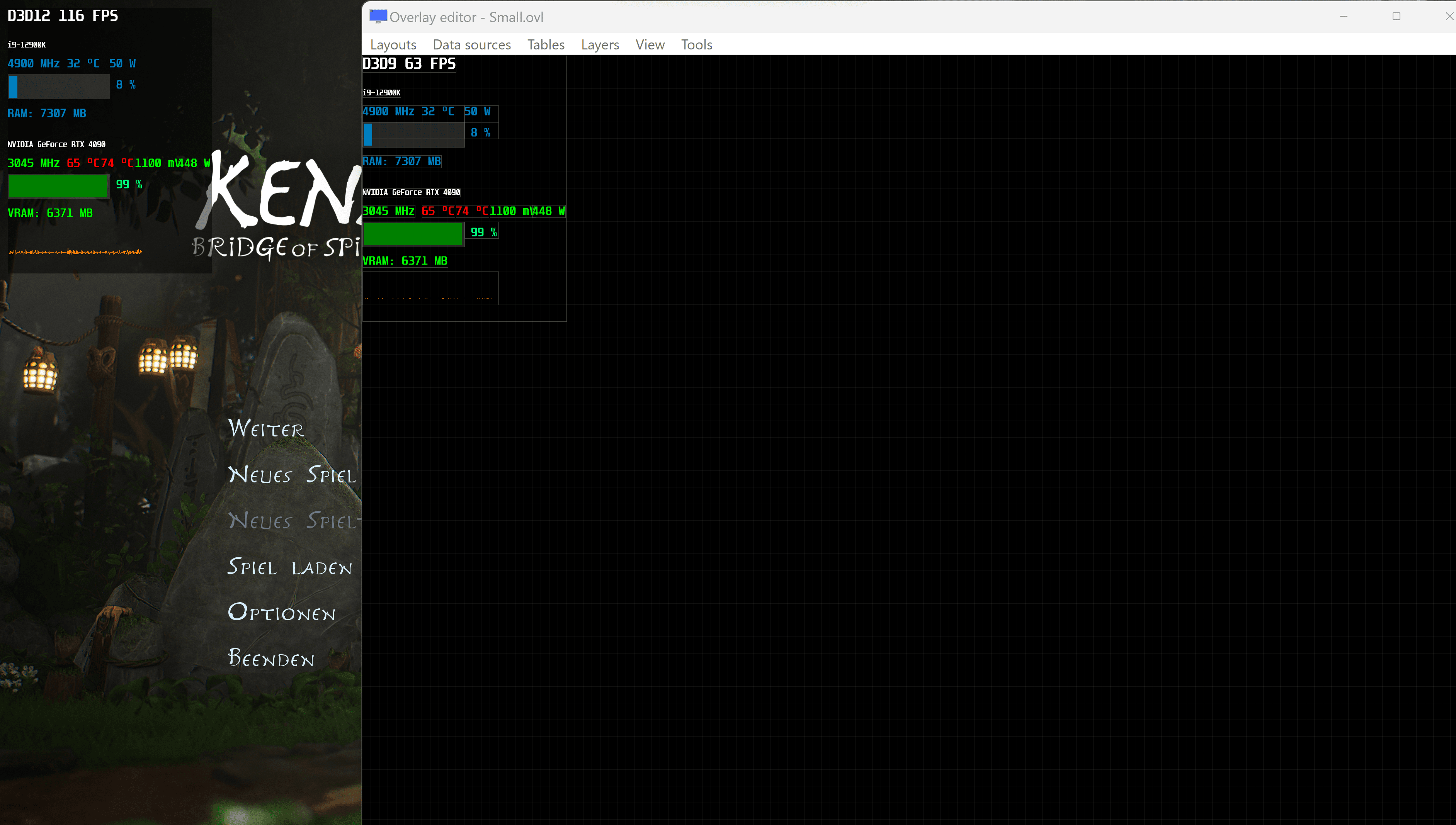Open the Tables menu

(x=546, y=44)
